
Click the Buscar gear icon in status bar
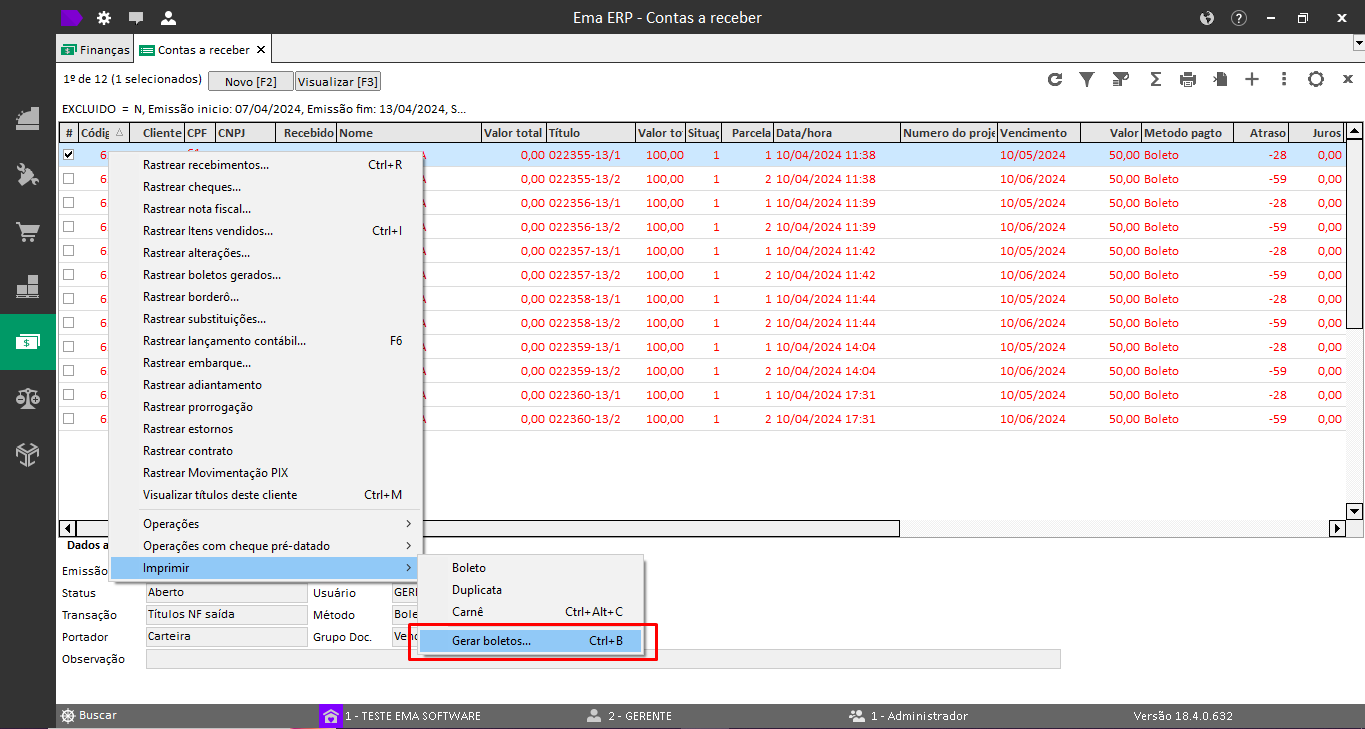point(68,716)
